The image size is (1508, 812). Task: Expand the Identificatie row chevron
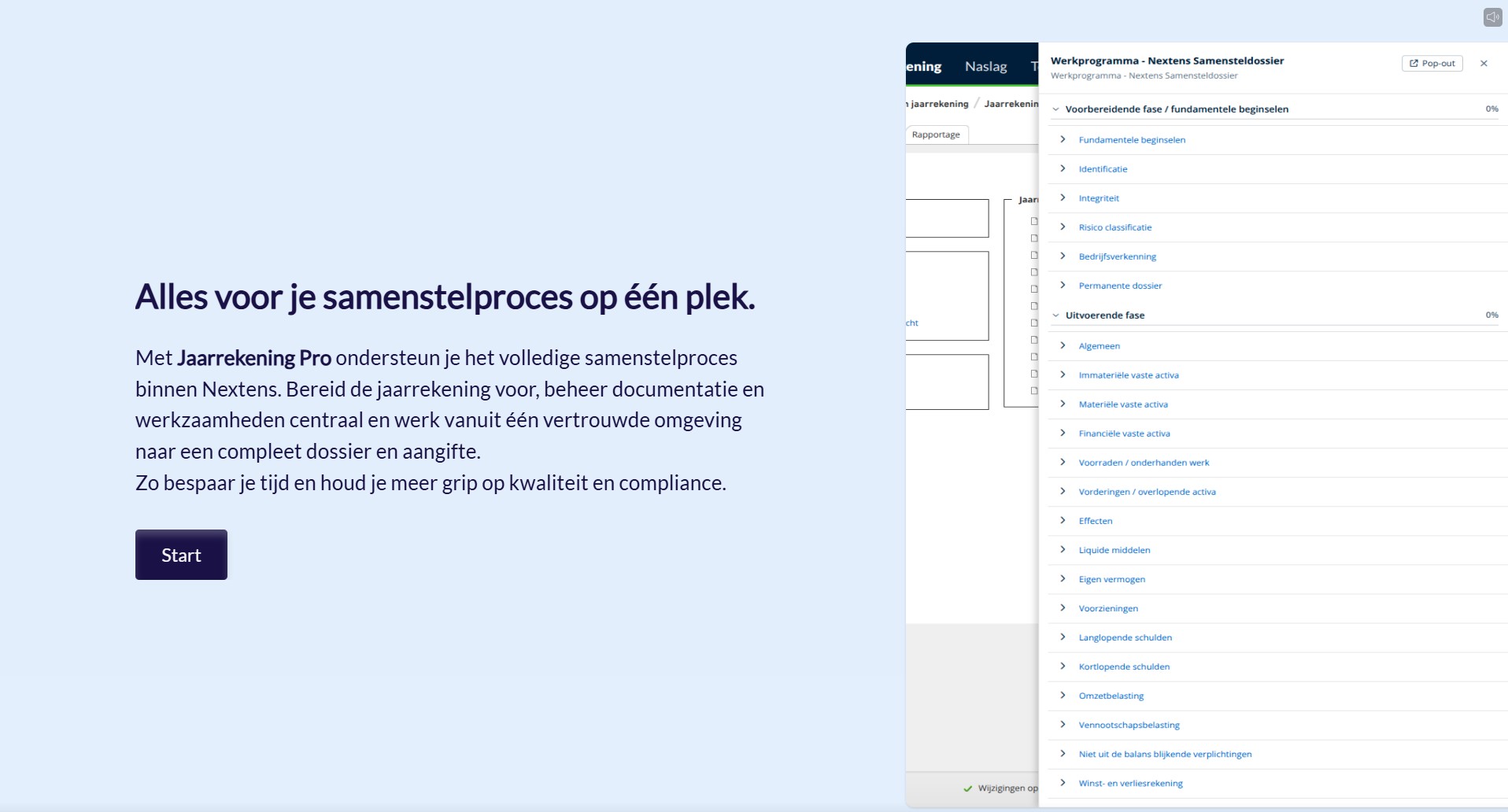coord(1063,168)
